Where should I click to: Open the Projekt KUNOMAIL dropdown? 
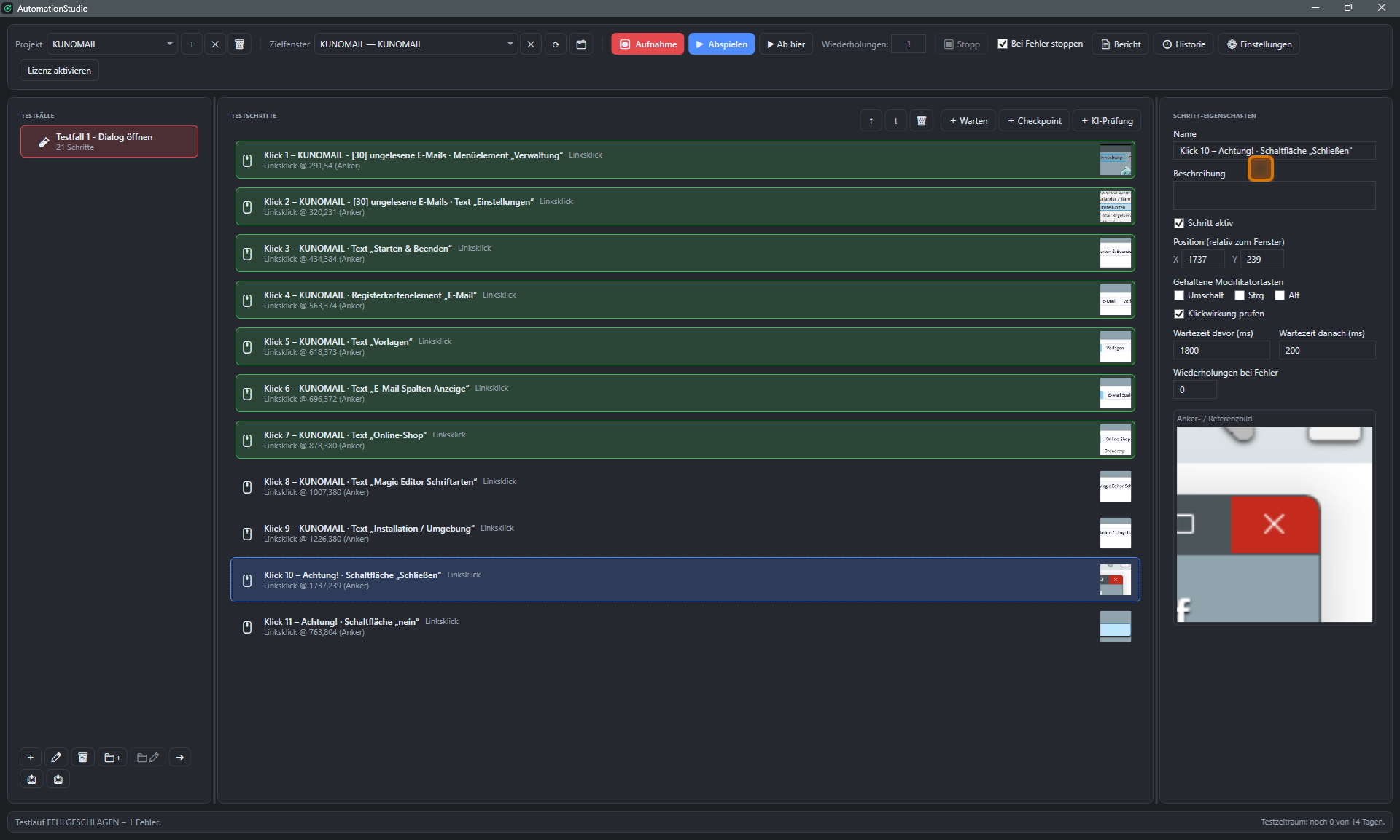pyautogui.click(x=112, y=44)
